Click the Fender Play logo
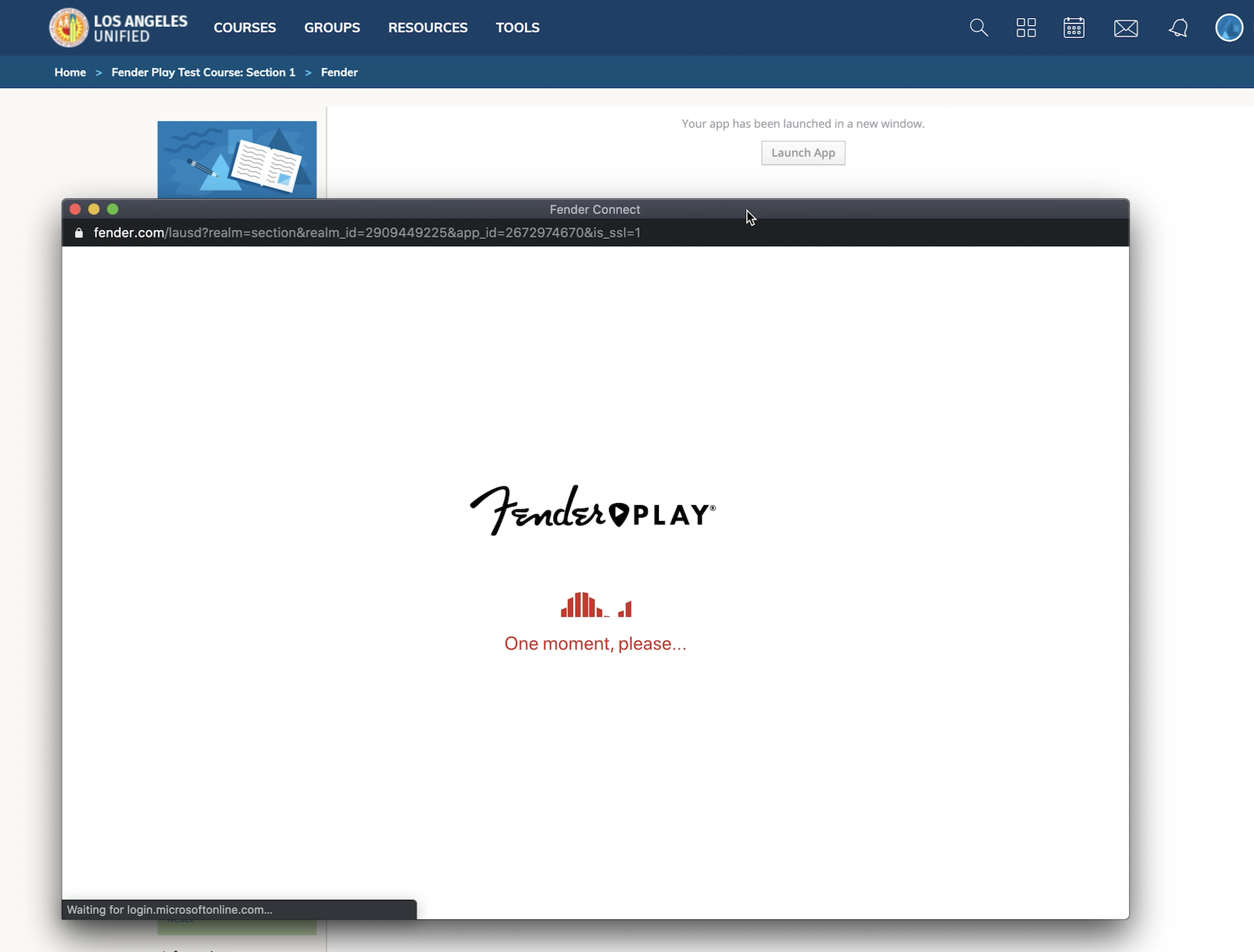1254x952 pixels. click(593, 511)
